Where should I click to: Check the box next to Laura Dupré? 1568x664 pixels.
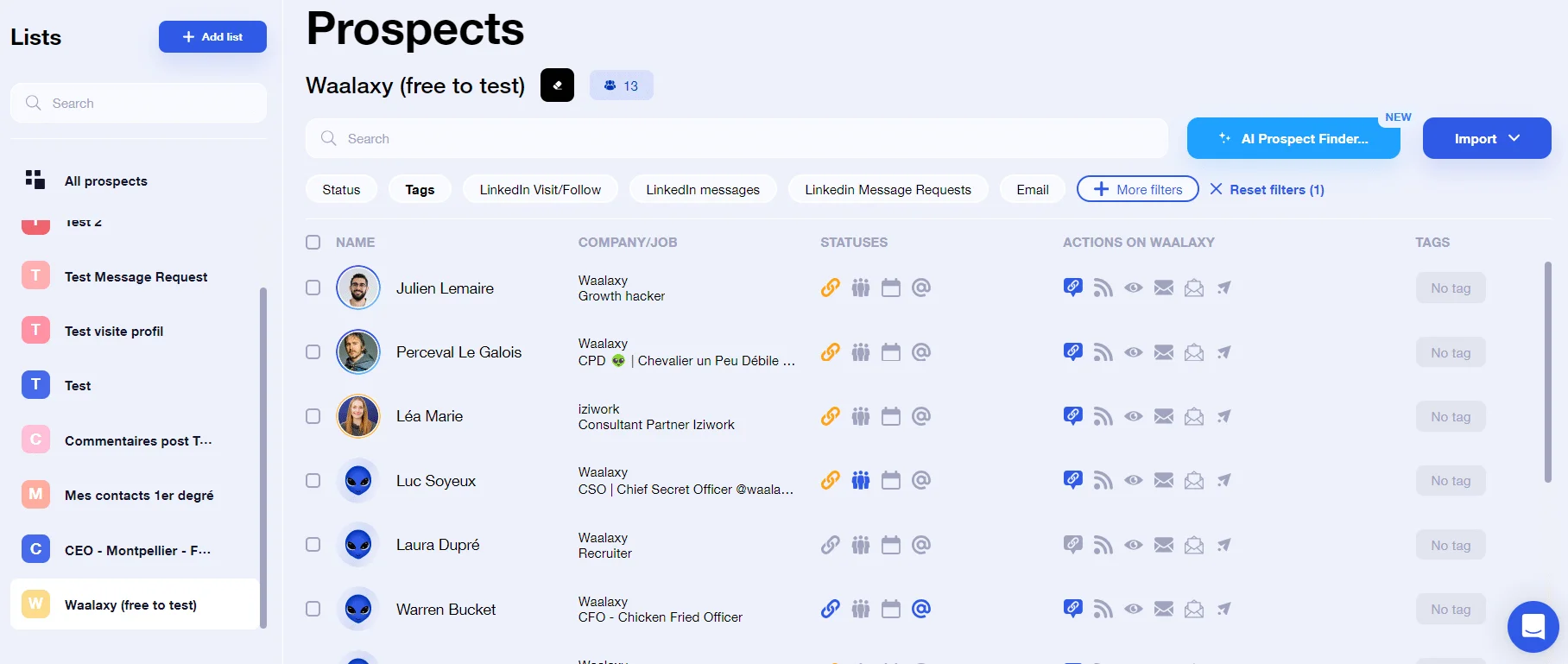pos(313,545)
